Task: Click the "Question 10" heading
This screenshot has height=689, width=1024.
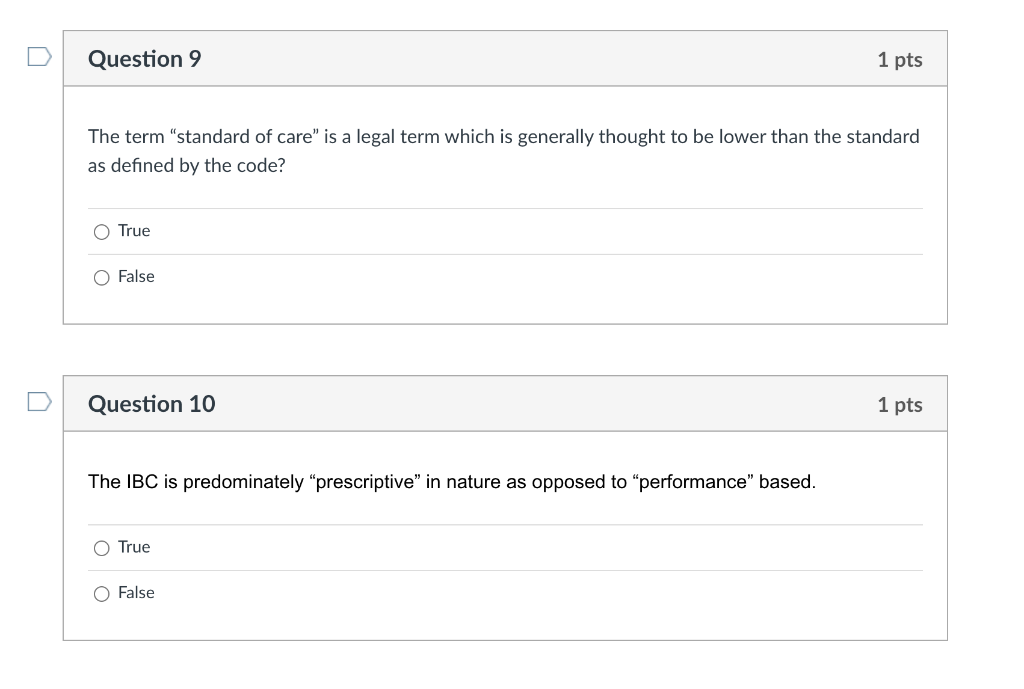Action: pos(152,404)
